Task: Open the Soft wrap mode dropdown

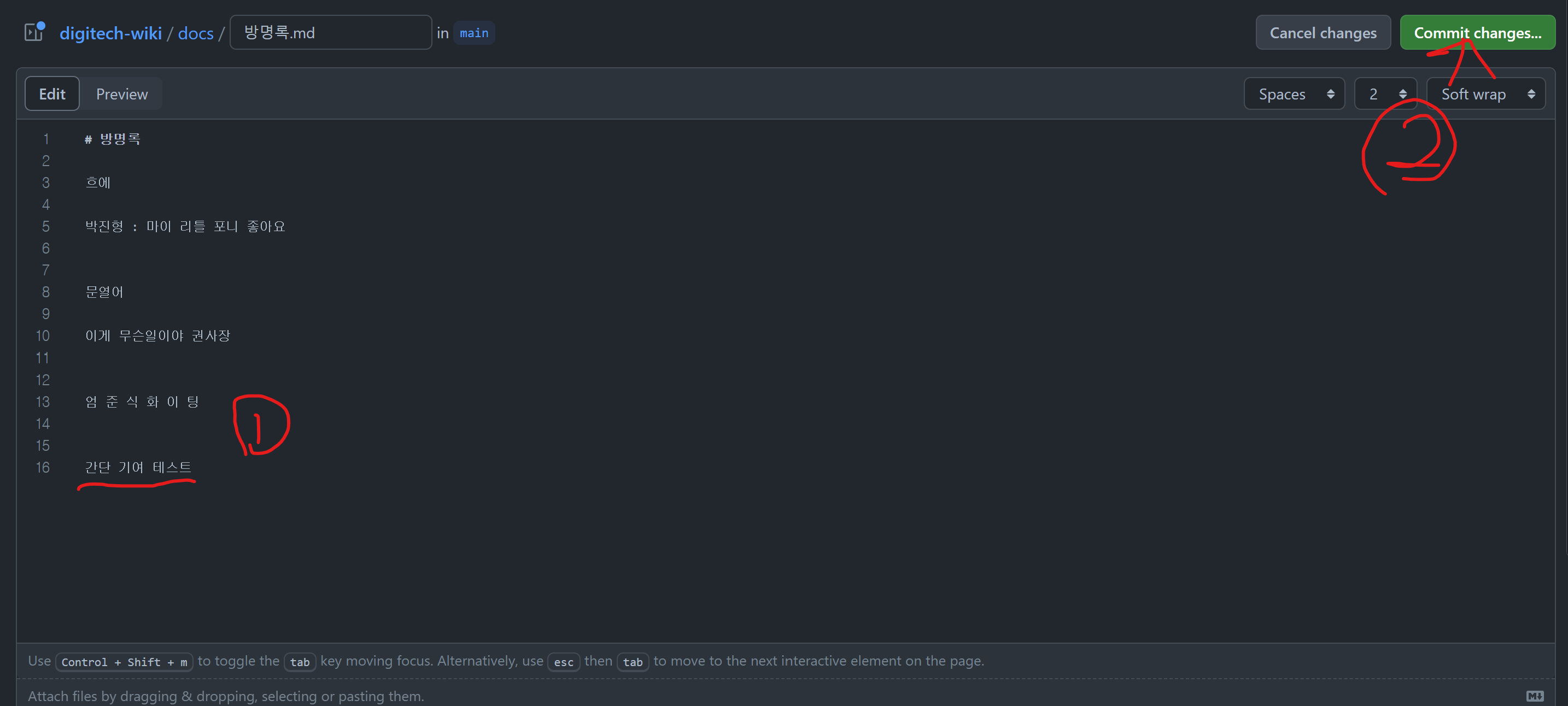Action: [1485, 94]
